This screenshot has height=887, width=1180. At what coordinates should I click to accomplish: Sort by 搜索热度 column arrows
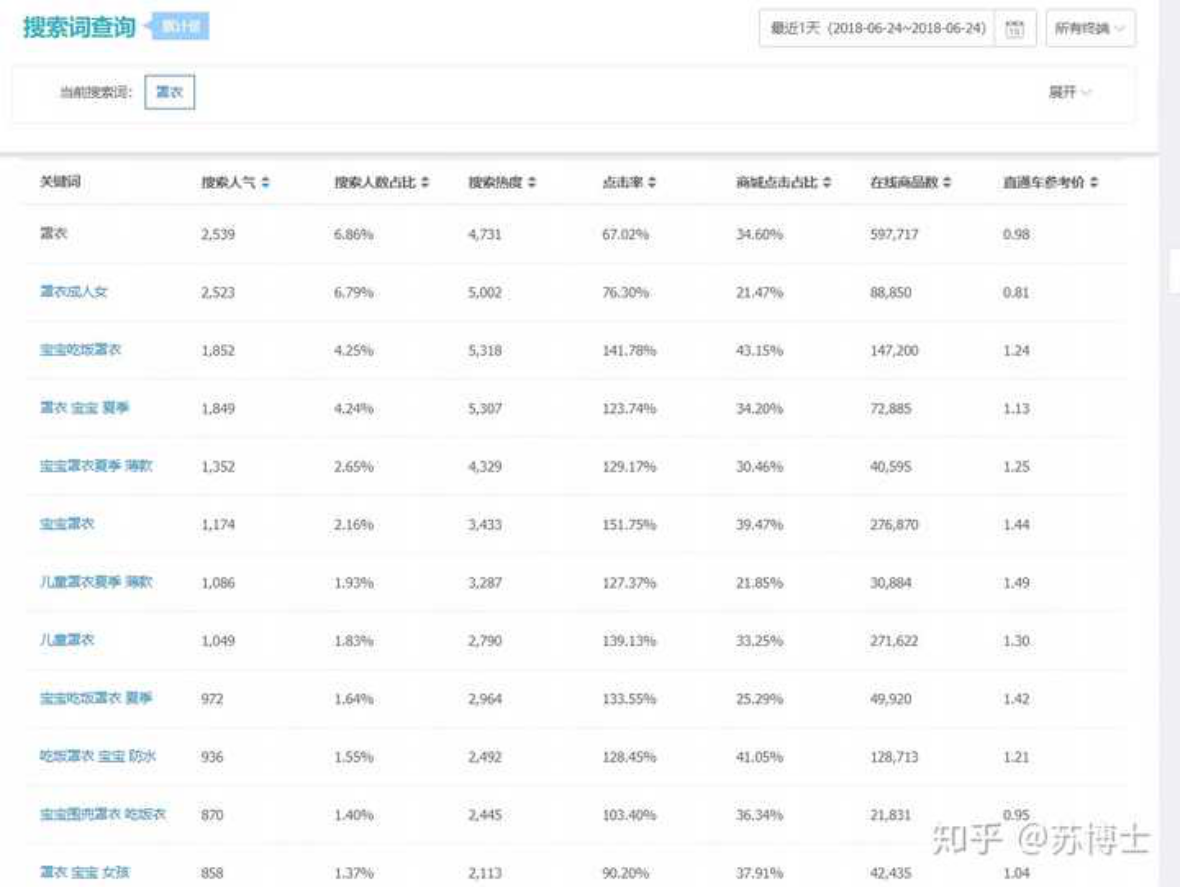[532, 182]
